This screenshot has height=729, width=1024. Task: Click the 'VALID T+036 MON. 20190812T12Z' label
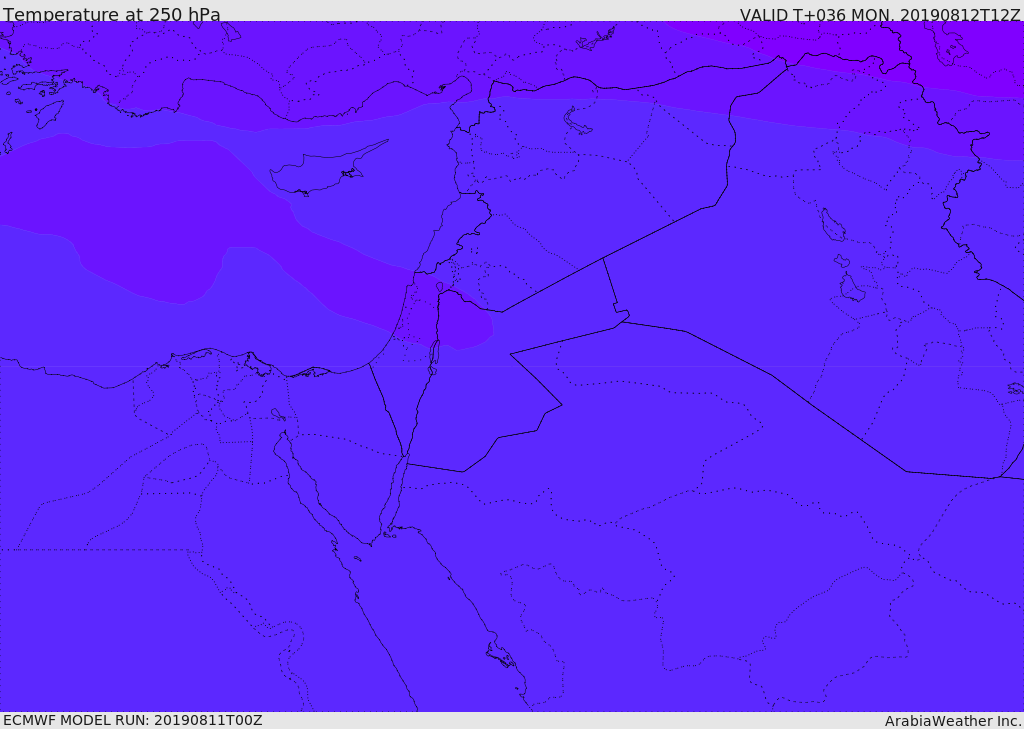(880, 14)
